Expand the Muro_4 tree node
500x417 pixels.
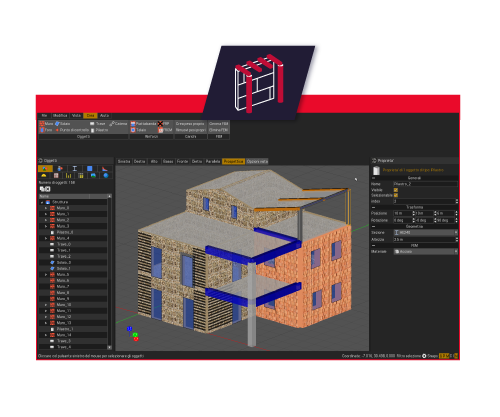(x=46, y=238)
